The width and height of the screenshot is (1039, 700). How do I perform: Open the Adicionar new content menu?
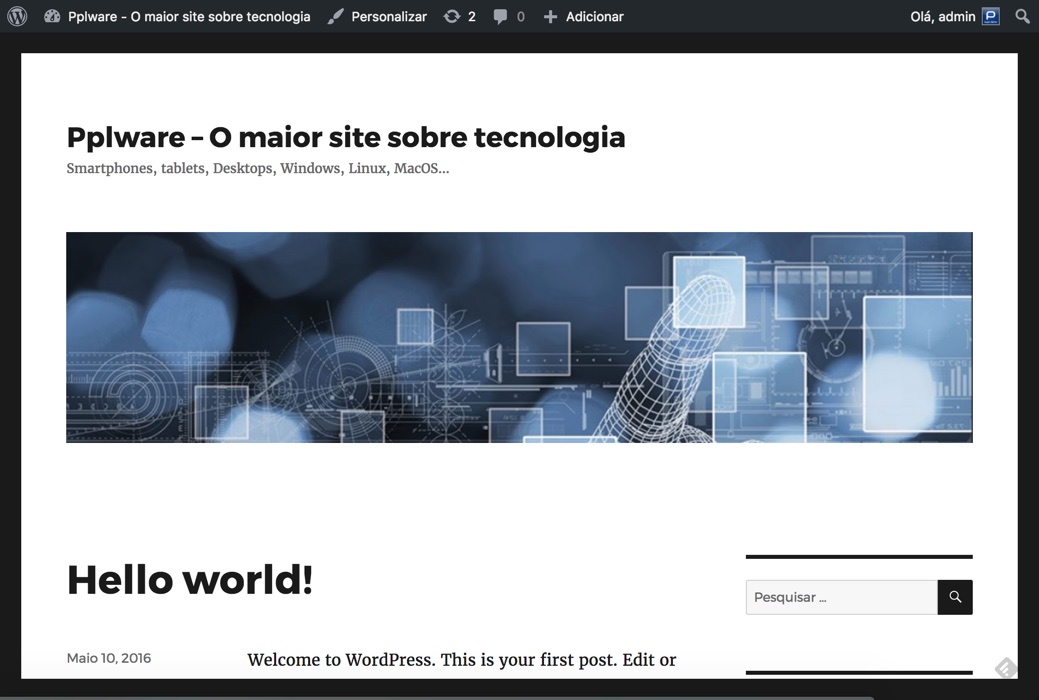[x=594, y=17]
